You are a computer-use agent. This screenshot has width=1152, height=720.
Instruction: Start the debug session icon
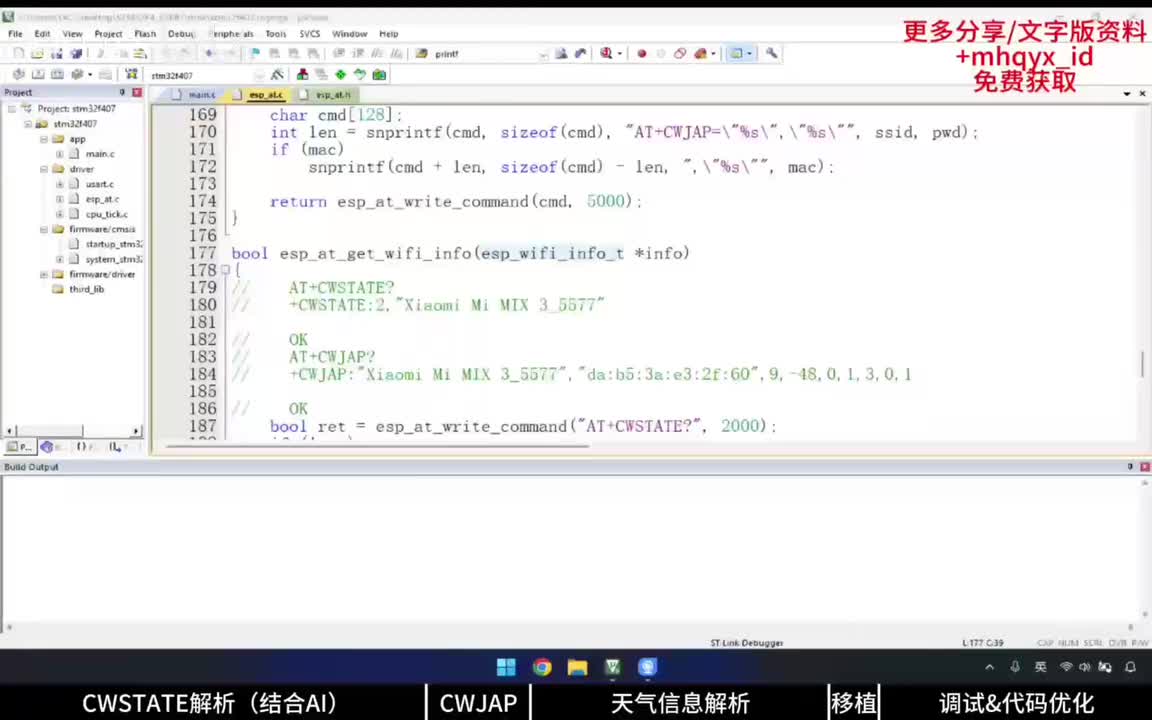tap(606, 54)
